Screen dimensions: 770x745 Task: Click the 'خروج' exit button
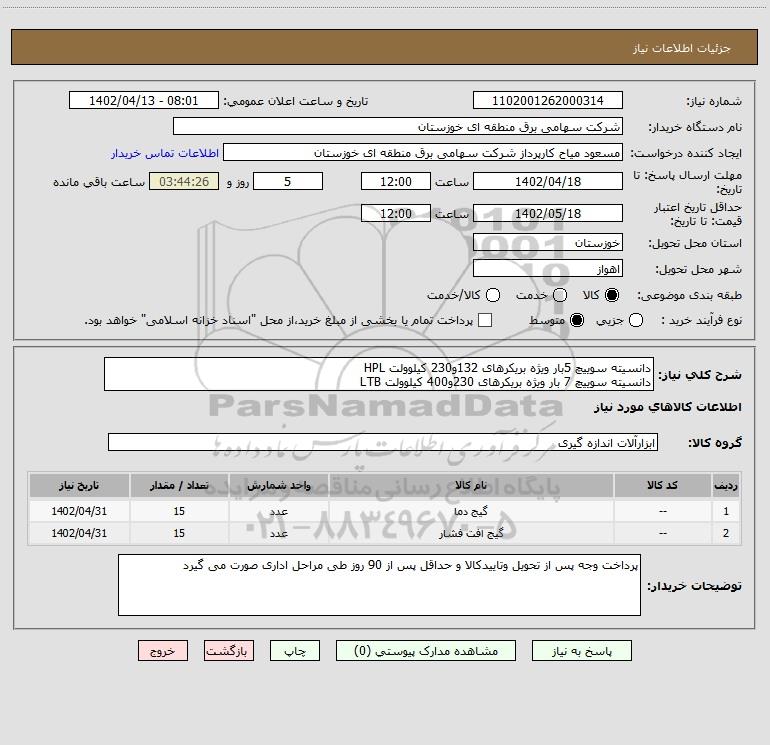point(163,651)
